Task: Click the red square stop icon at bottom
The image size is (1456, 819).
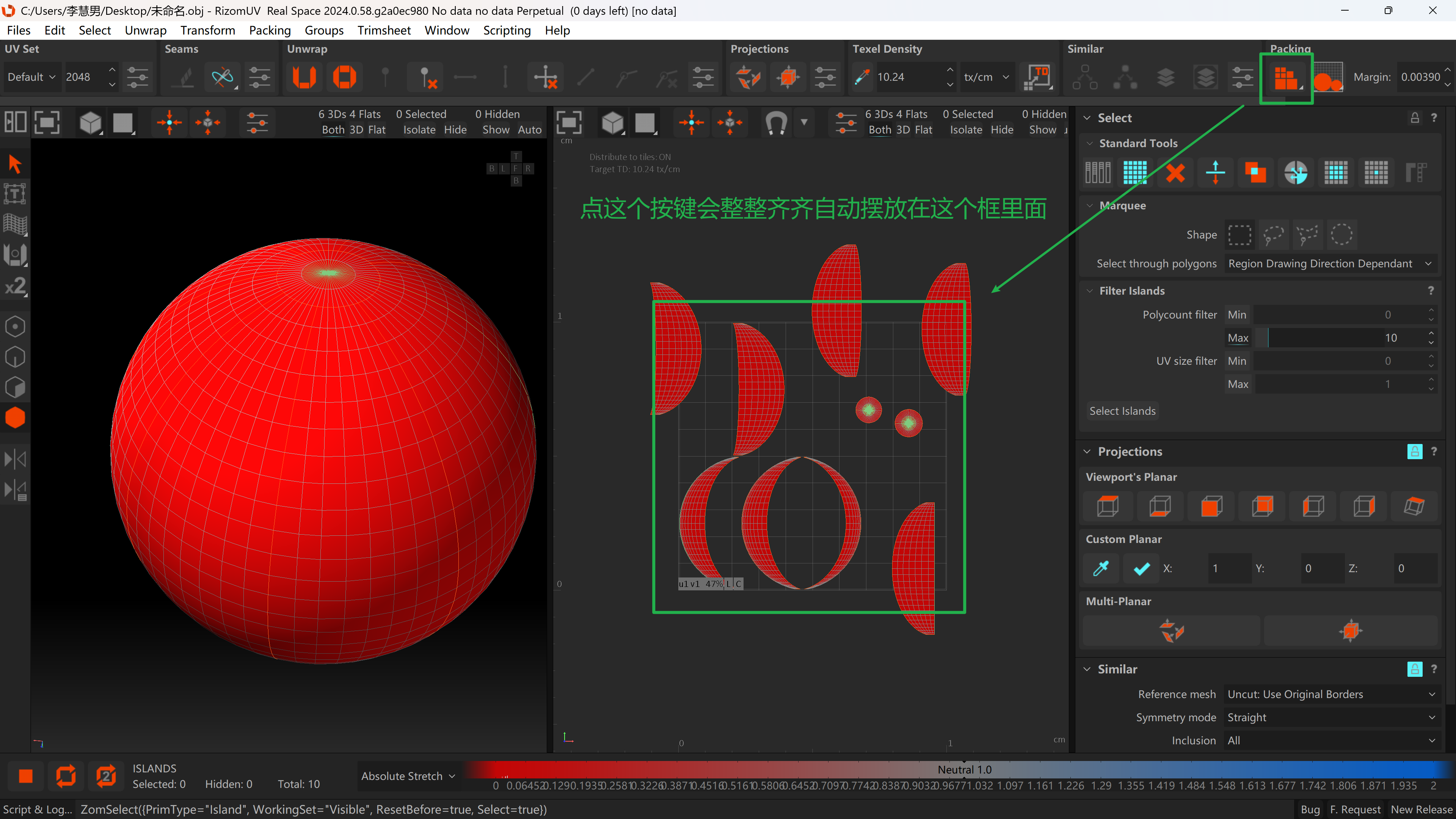Action: tap(25, 776)
